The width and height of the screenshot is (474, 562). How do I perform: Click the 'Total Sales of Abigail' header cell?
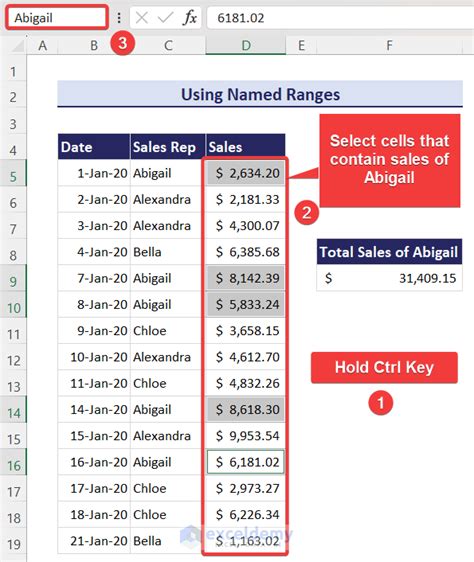pos(389,252)
